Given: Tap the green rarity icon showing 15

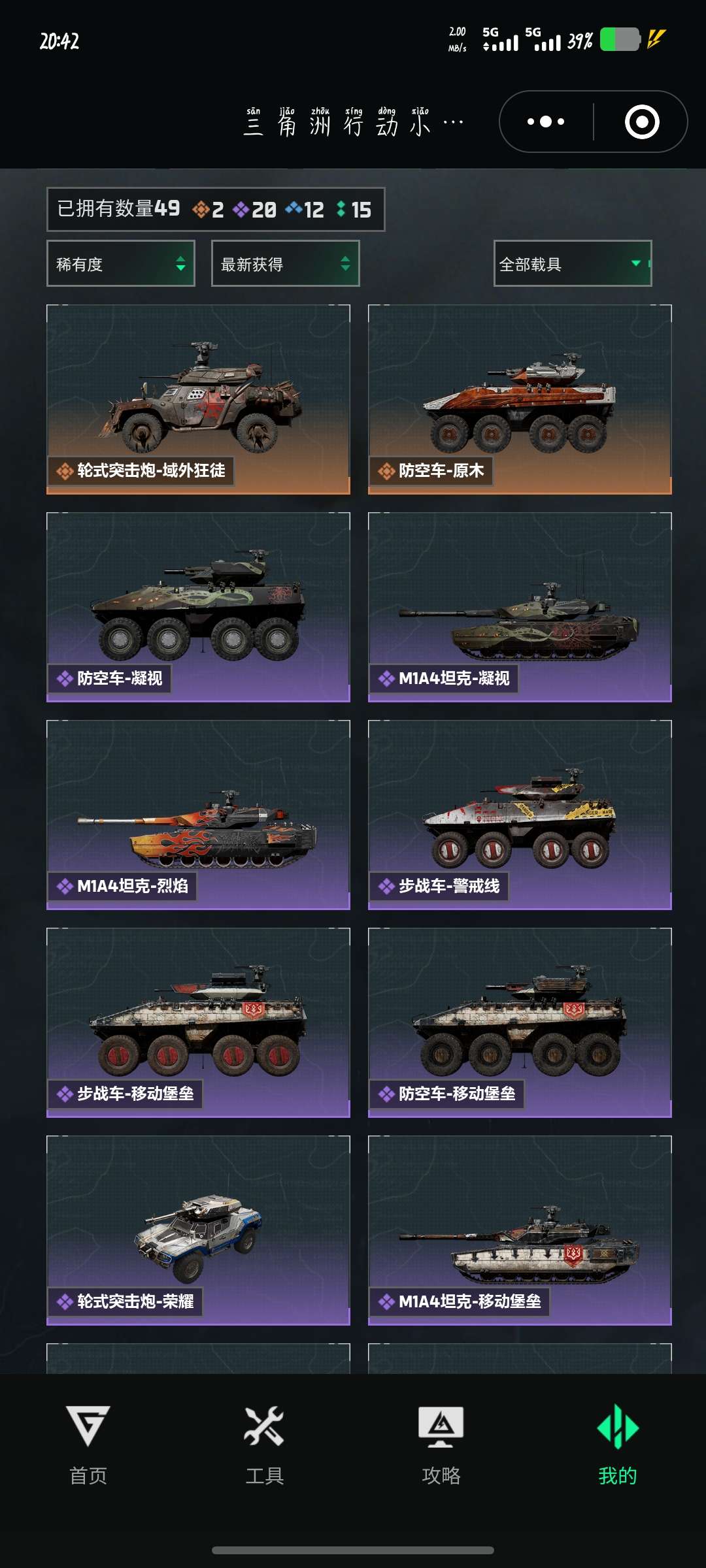Looking at the screenshot, I should point(341,209).
